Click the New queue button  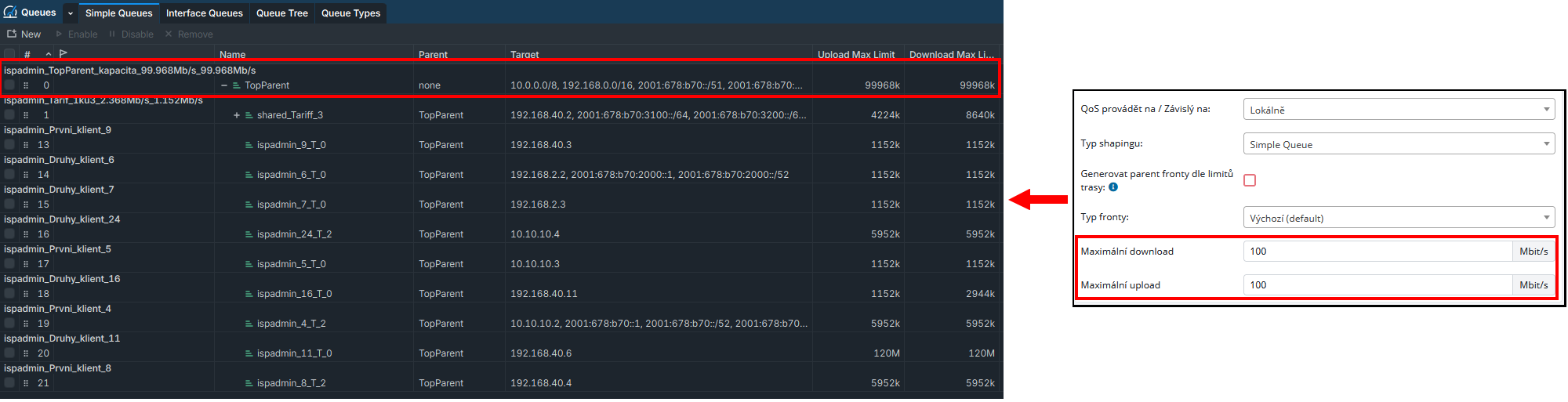[24, 34]
